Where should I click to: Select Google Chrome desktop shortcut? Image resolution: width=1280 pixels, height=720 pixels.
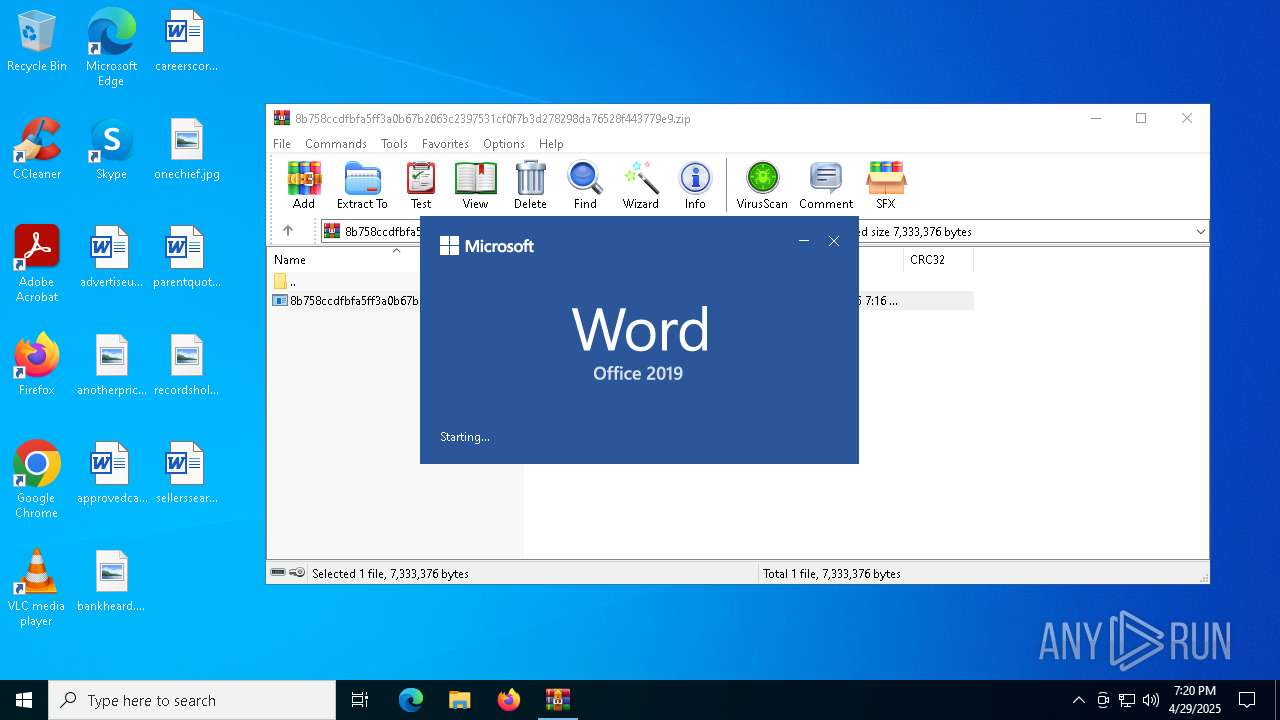coord(37,480)
